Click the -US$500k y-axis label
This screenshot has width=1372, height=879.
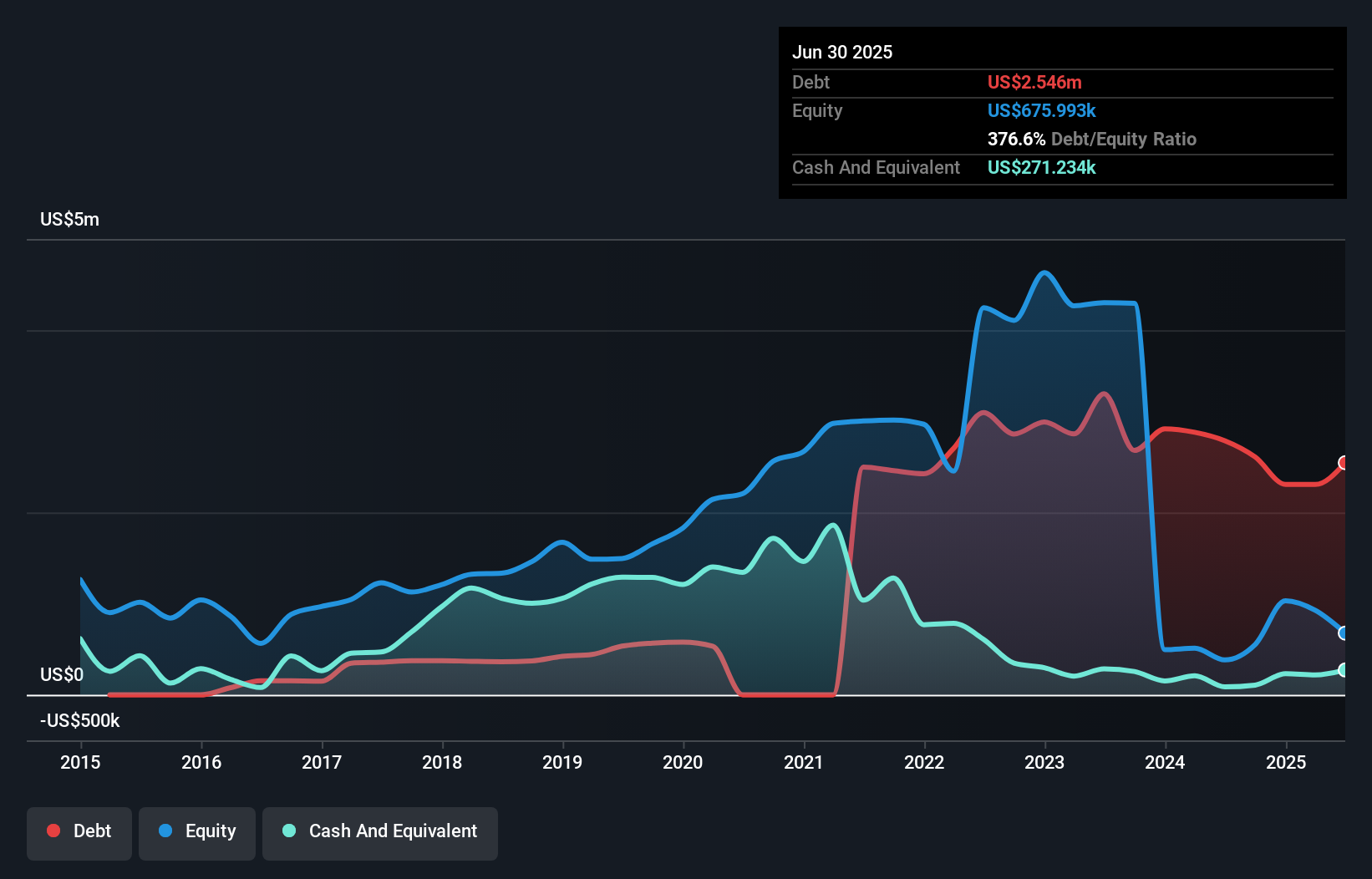pos(80,721)
